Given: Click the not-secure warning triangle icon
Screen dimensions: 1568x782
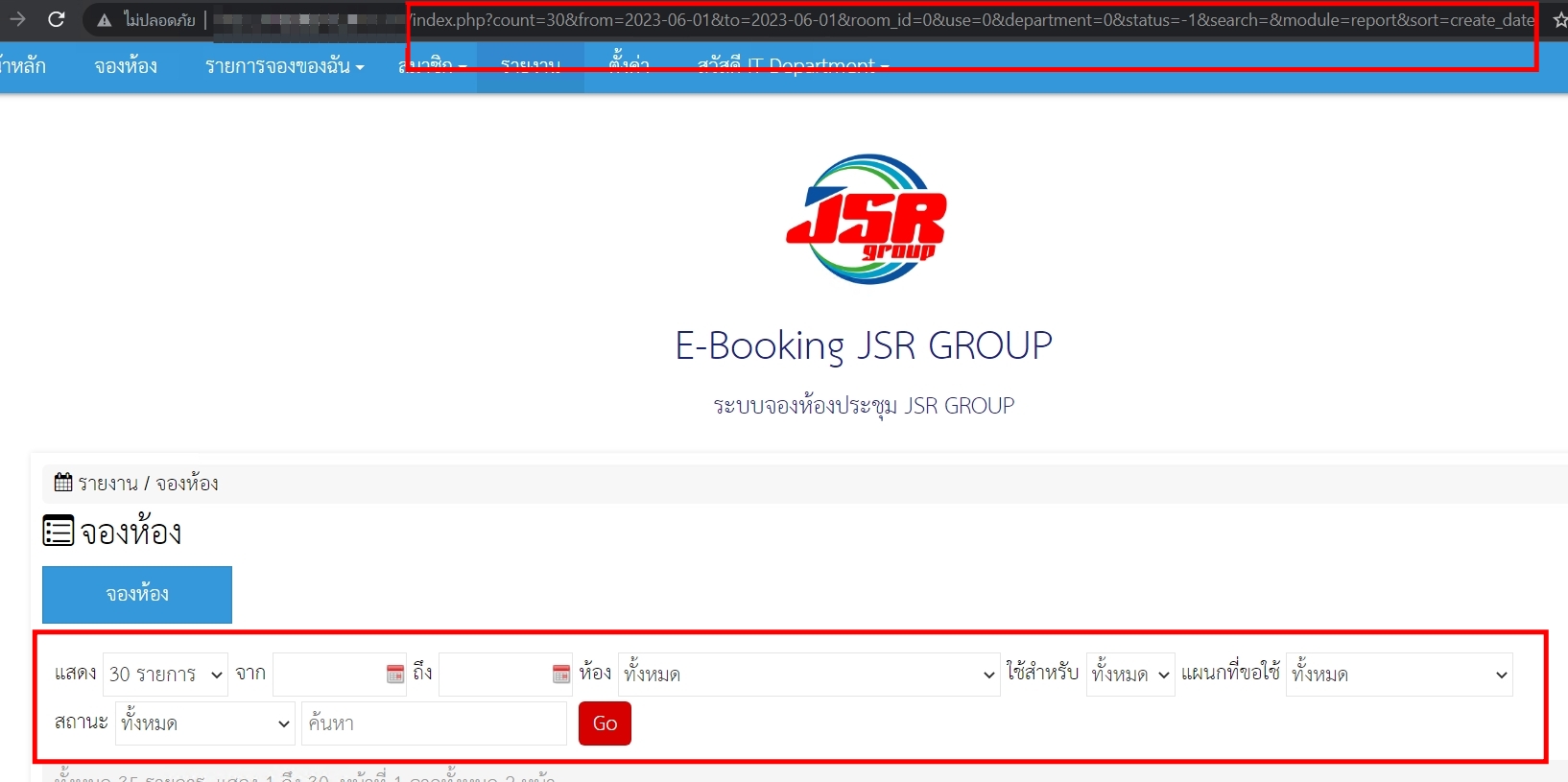Looking at the screenshot, I should 105,20.
